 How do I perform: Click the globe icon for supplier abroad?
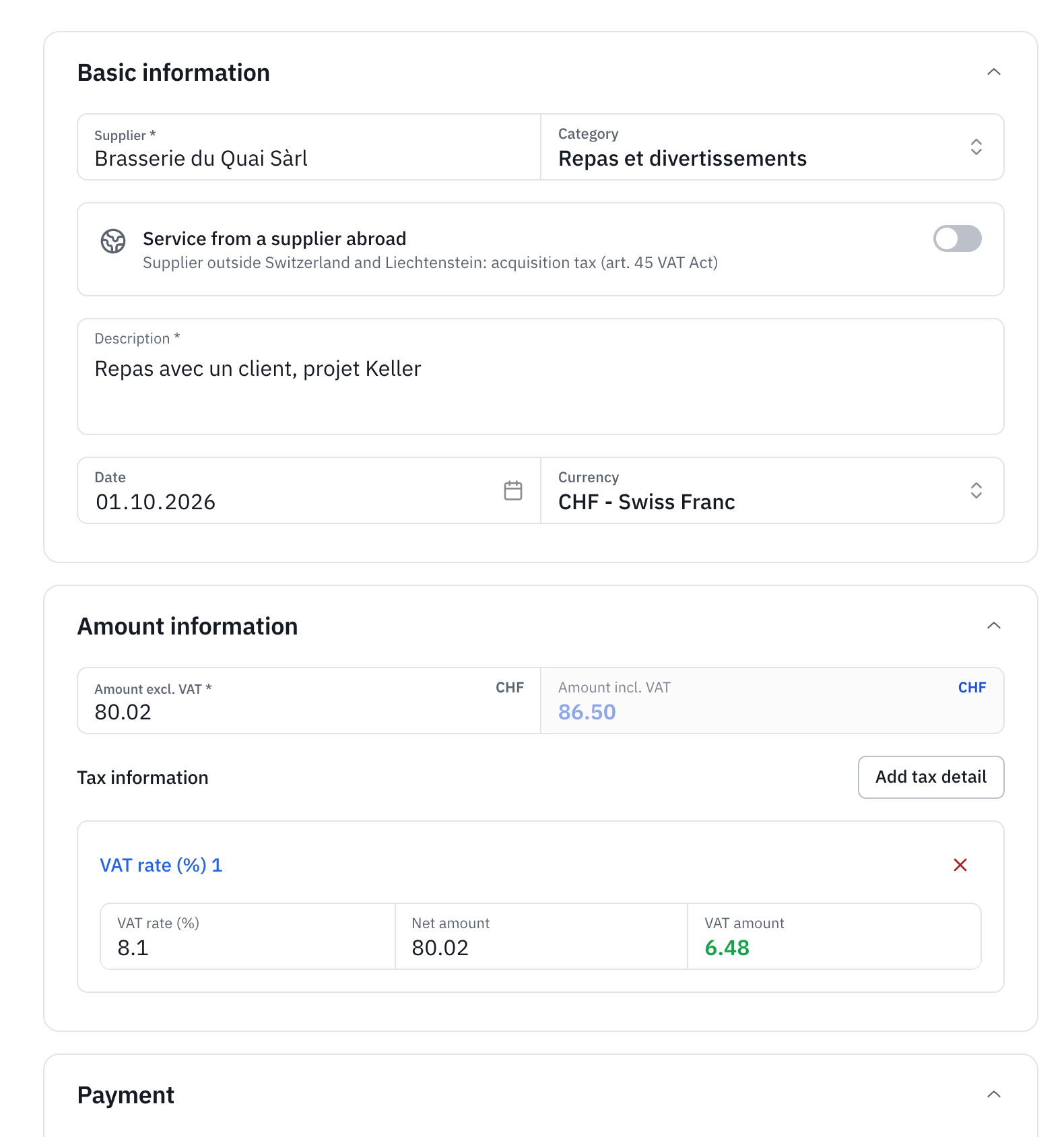point(113,241)
